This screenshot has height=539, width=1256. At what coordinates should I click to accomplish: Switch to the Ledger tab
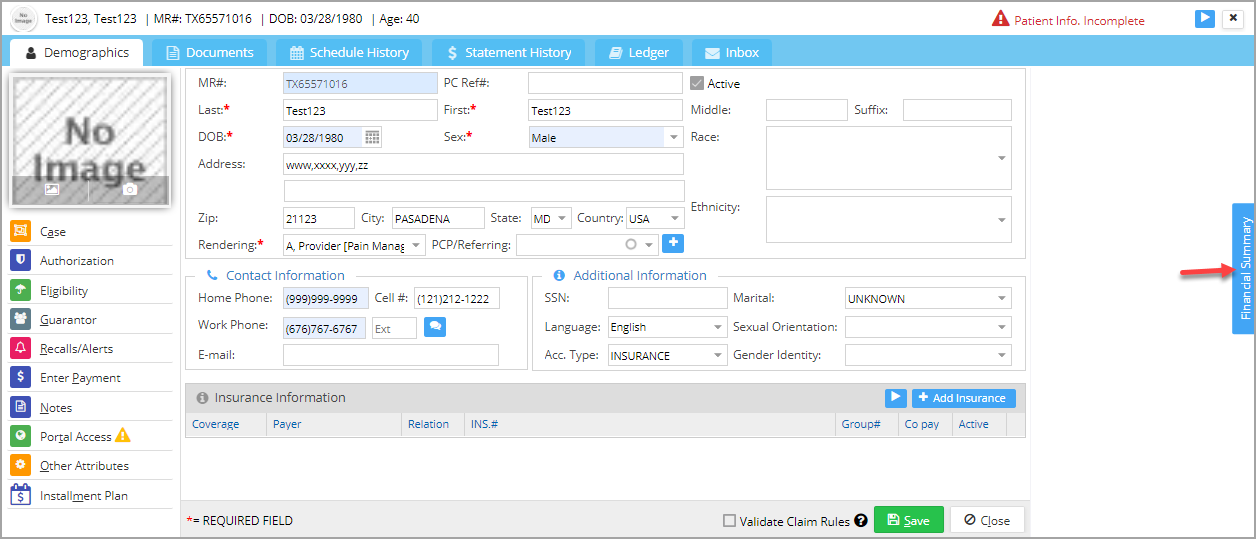[x=639, y=52]
